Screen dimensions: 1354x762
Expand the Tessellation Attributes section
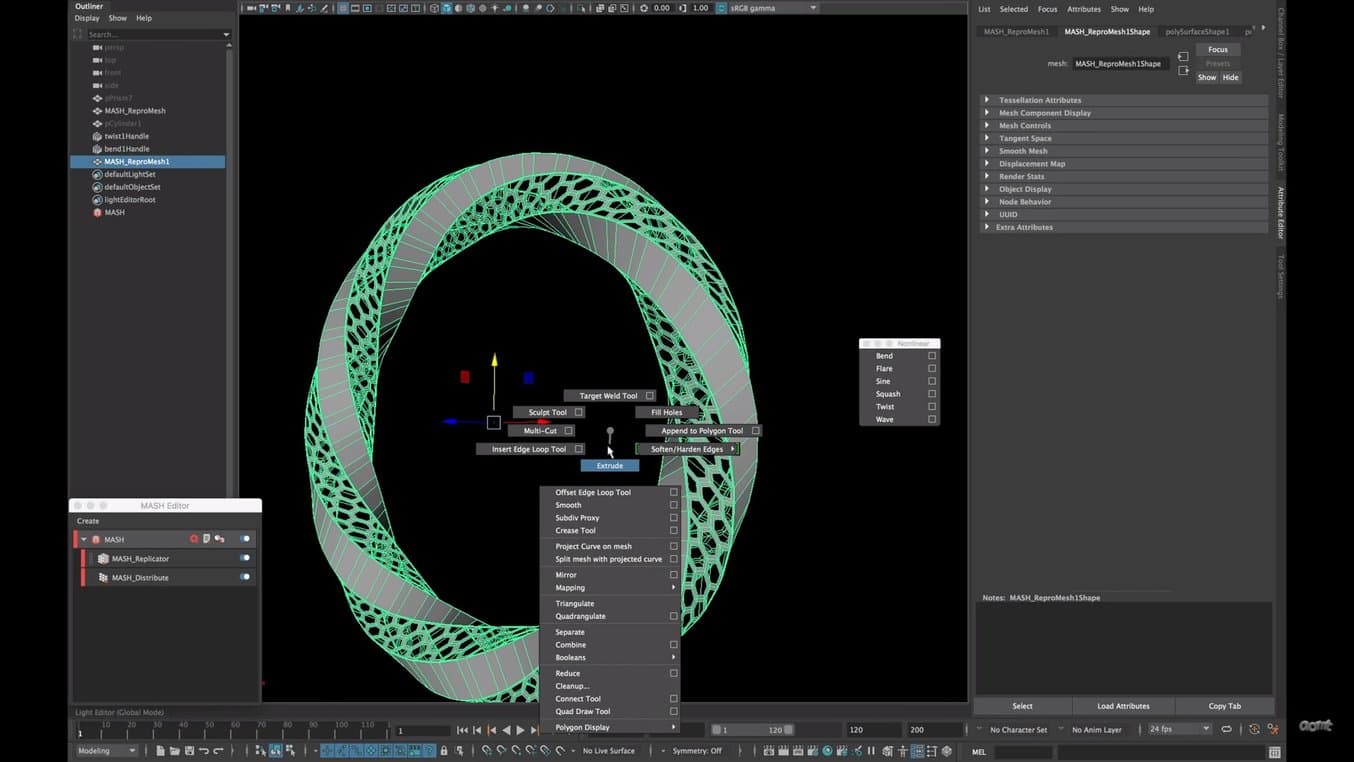point(987,100)
